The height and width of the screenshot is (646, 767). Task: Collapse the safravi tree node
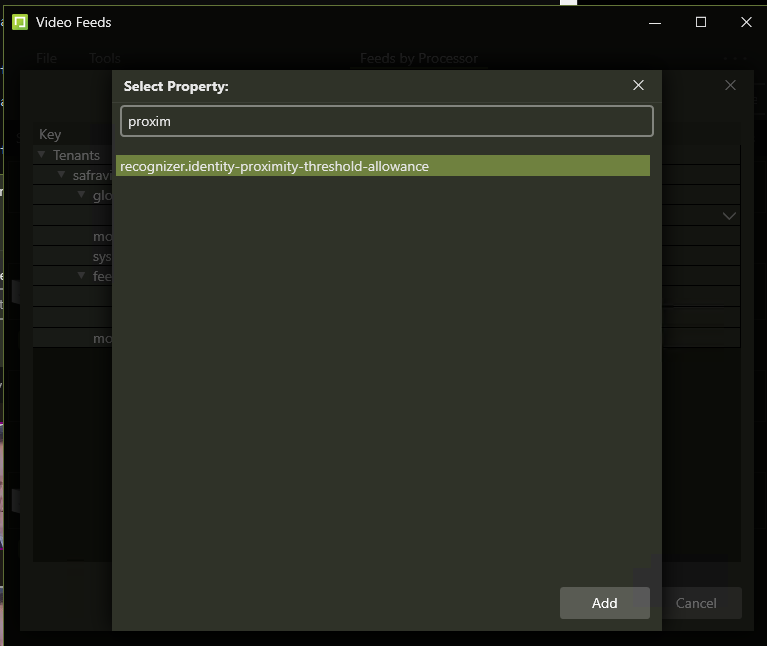coord(61,175)
